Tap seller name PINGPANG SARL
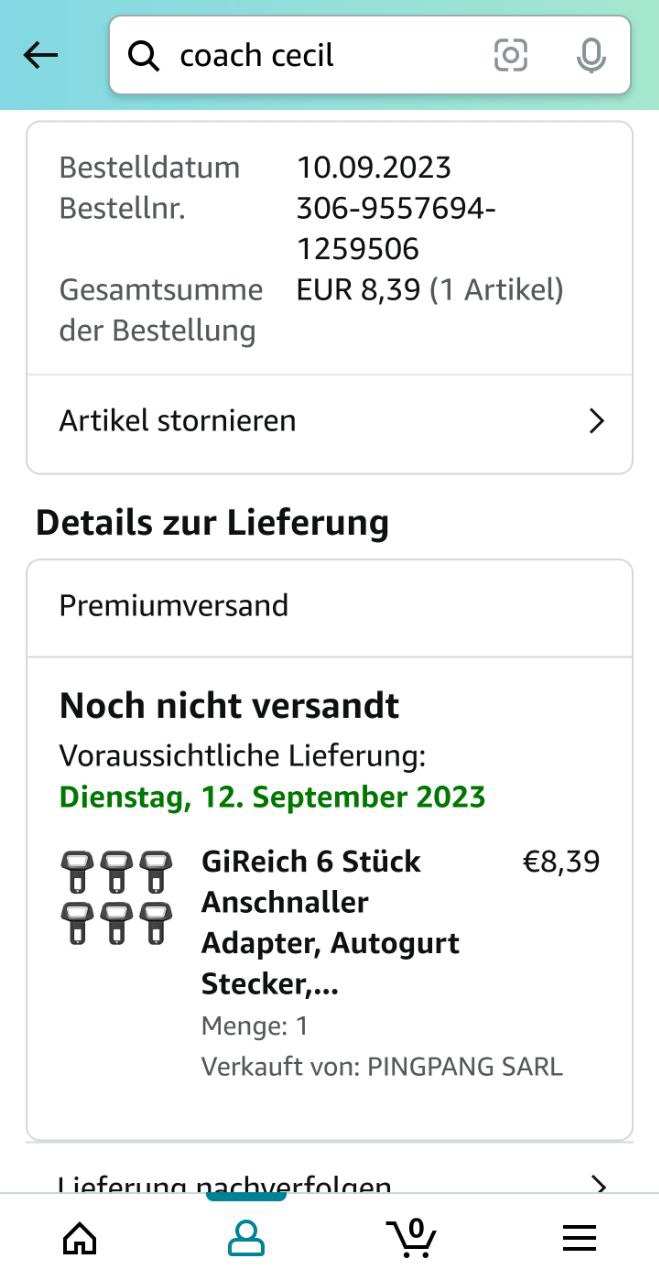Image resolution: width=659 pixels, height=1280 pixels. coord(465,1066)
